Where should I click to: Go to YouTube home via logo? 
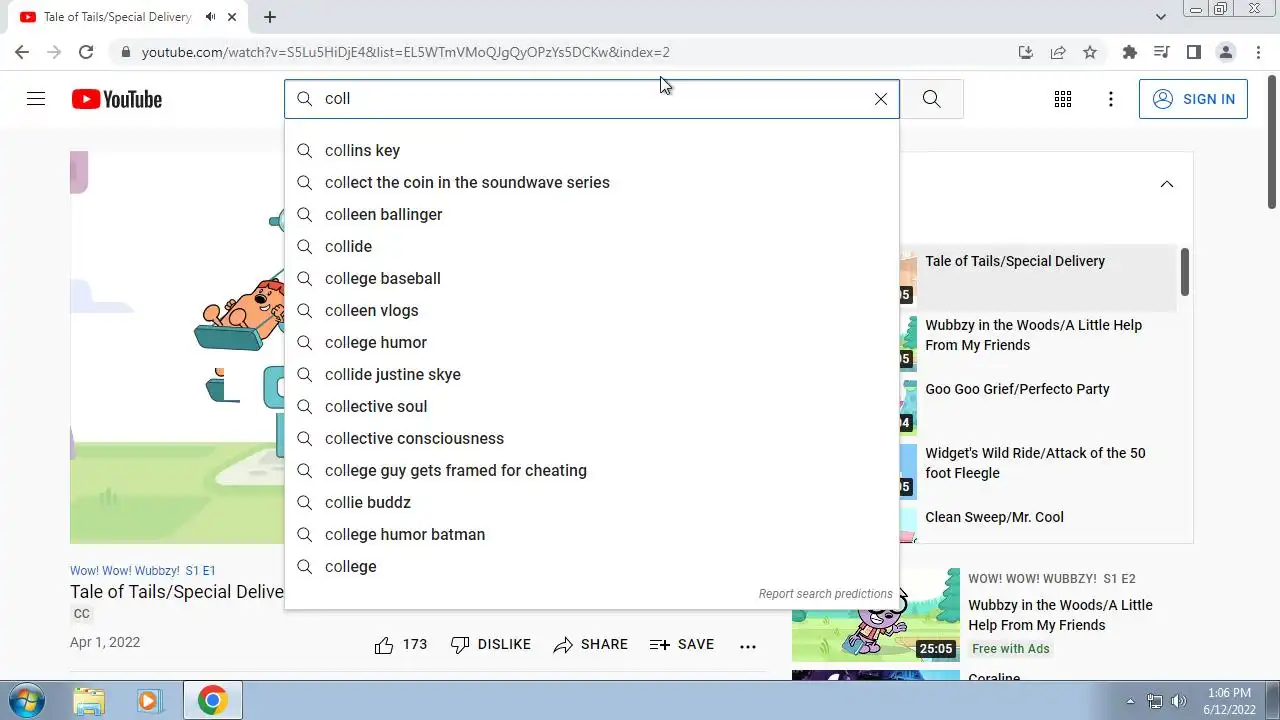point(117,99)
